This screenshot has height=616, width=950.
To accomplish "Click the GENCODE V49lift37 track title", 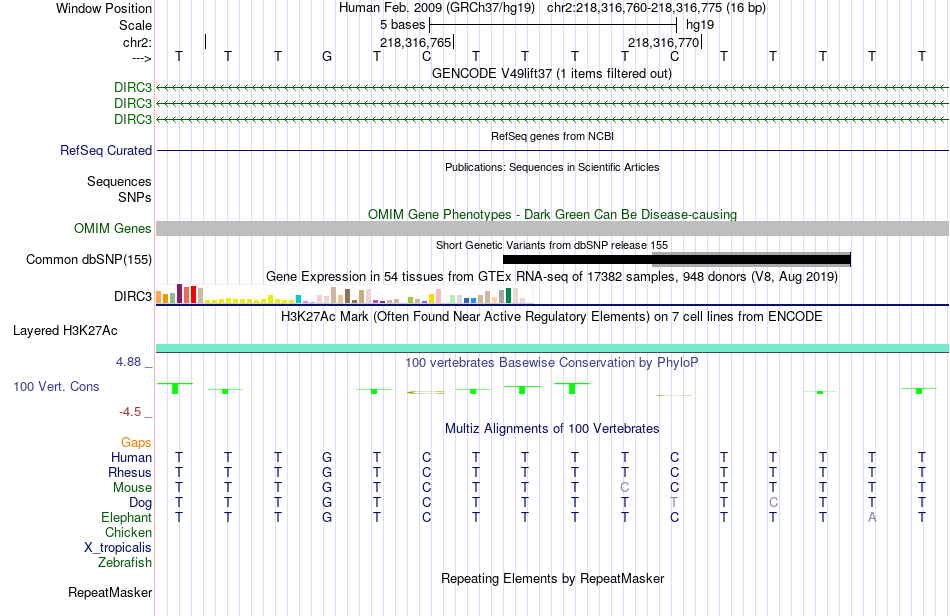I will click(x=552, y=73).
